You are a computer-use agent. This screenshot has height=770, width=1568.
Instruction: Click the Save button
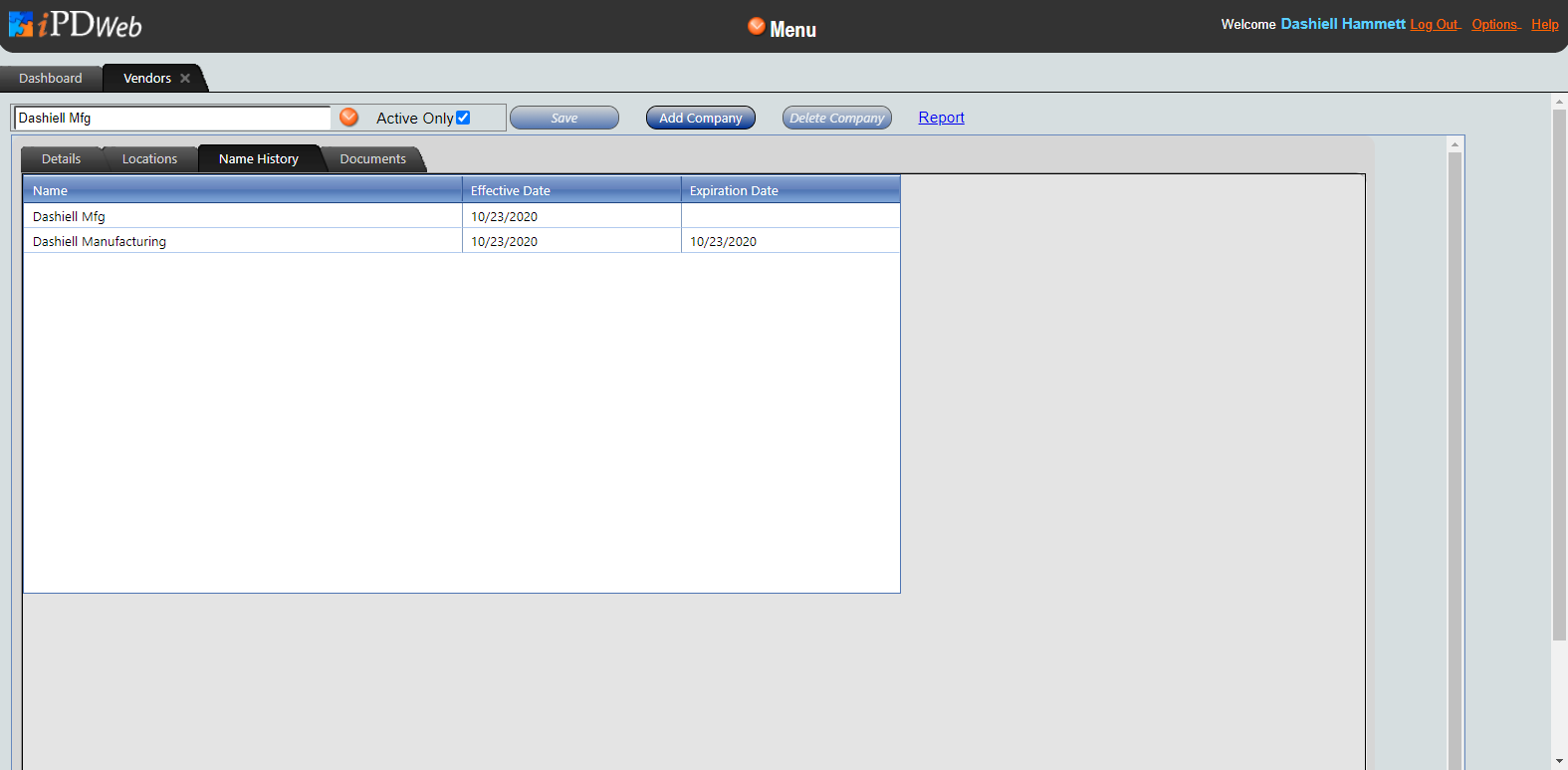(563, 118)
